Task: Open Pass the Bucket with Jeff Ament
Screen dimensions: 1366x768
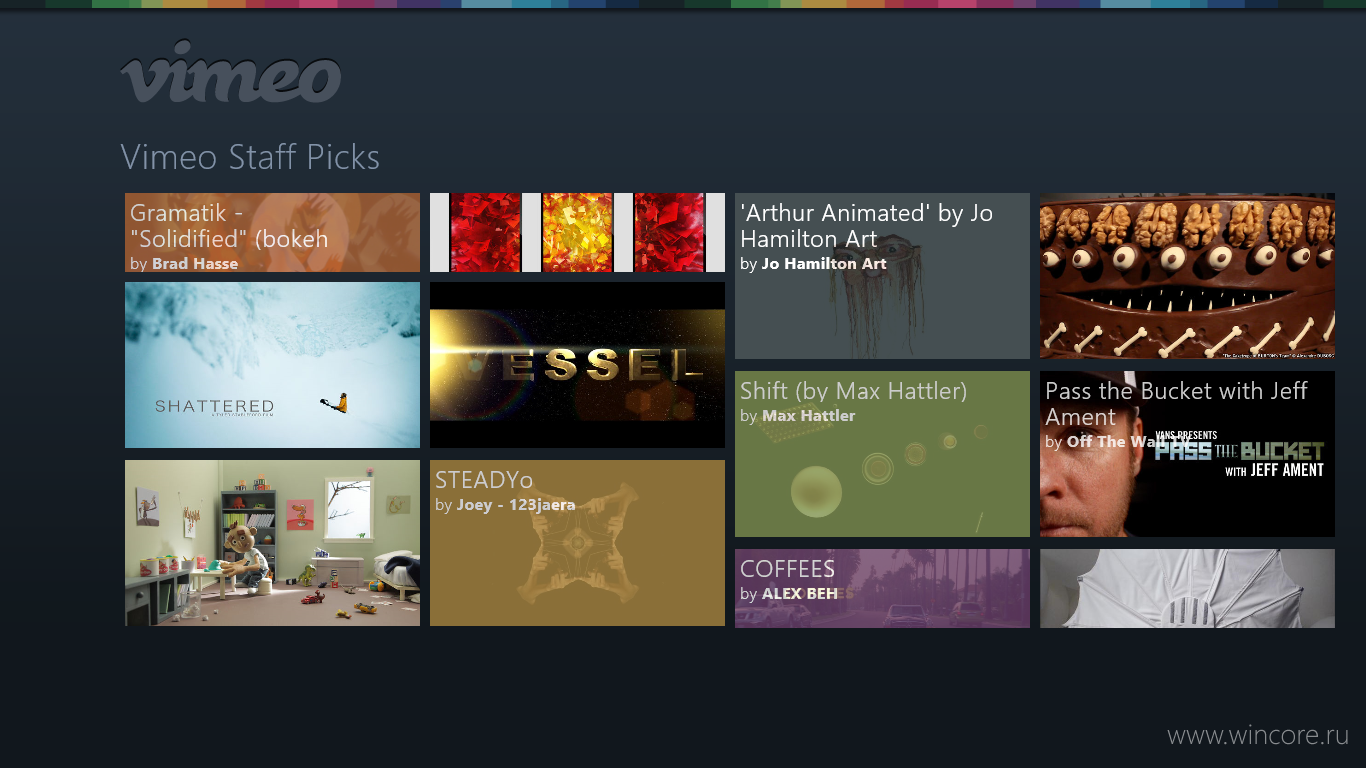Action: (1187, 454)
